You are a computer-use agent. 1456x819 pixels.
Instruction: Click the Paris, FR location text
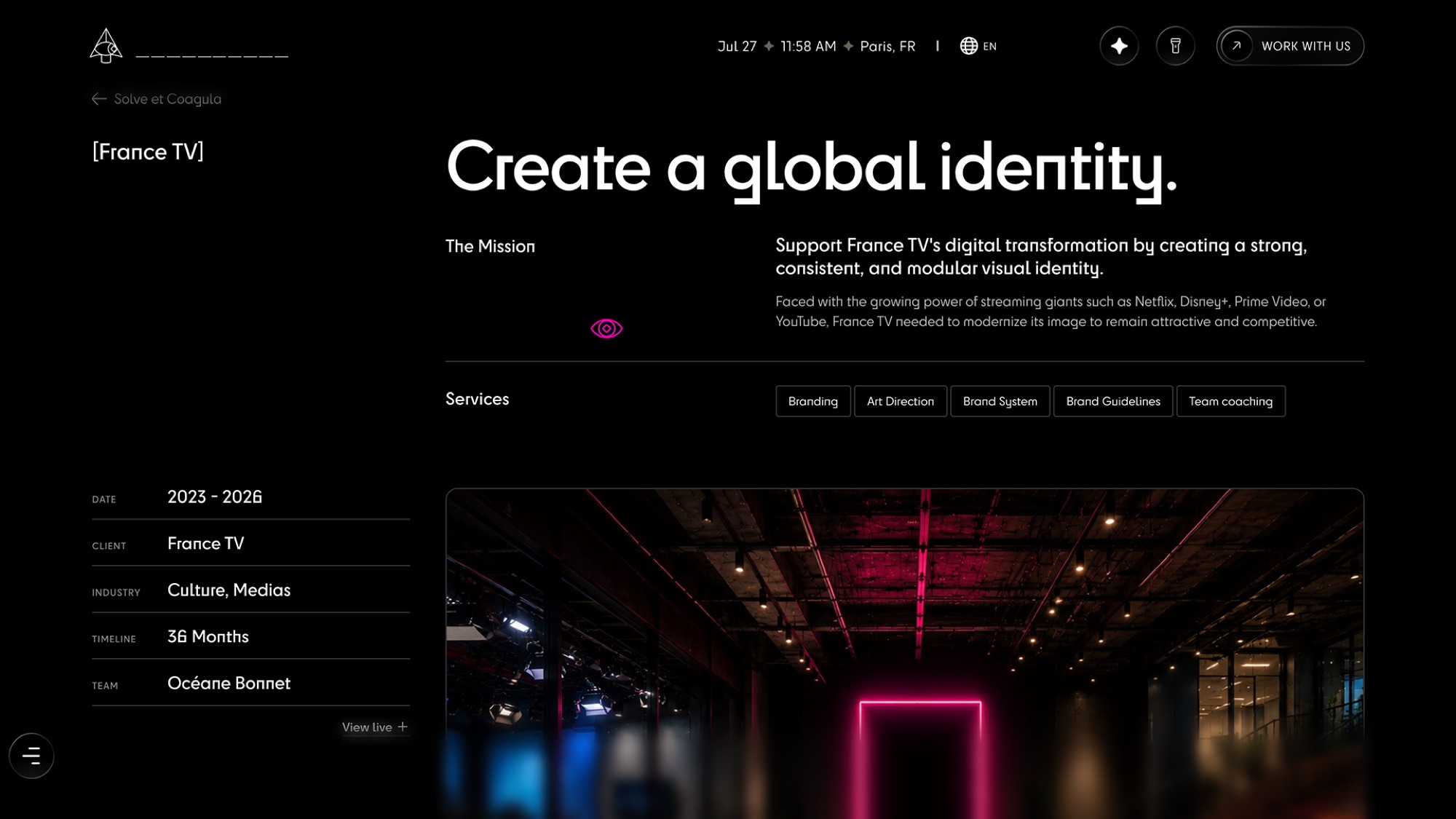pos(887,46)
